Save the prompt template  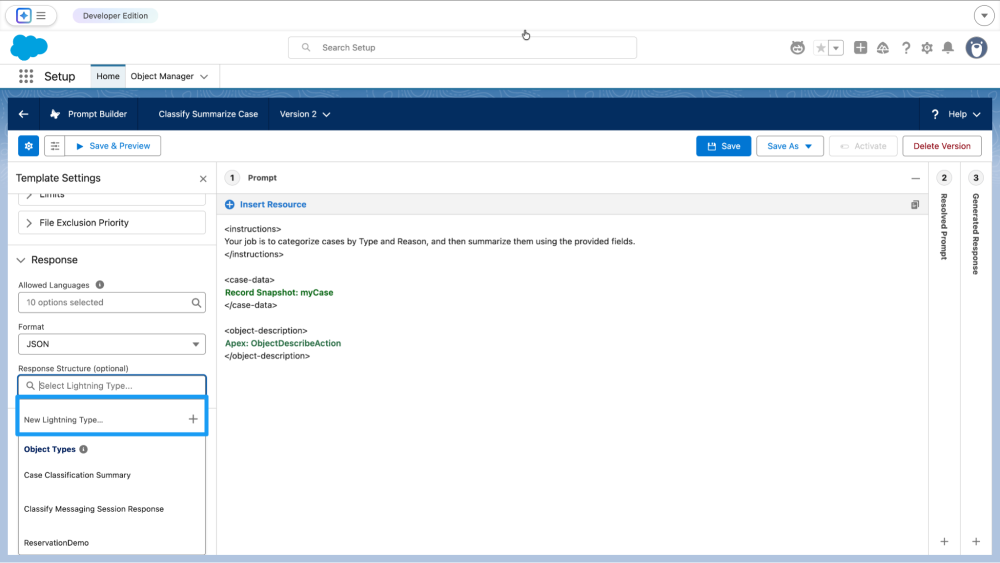(x=723, y=146)
